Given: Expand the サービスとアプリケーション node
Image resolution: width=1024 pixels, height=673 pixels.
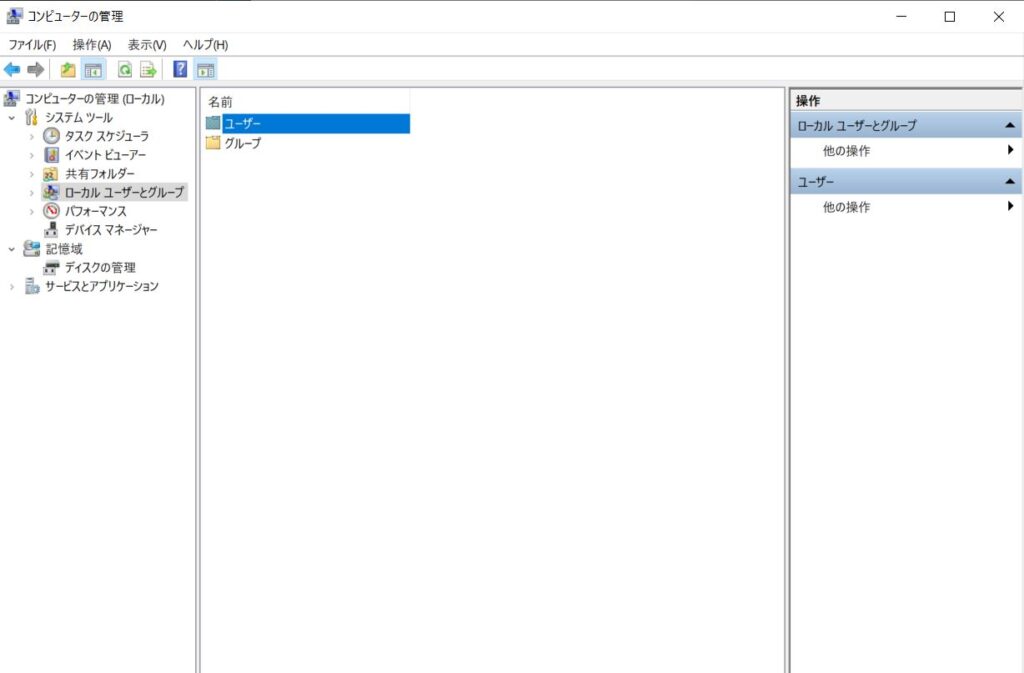Looking at the screenshot, I should tap(12, 287).
